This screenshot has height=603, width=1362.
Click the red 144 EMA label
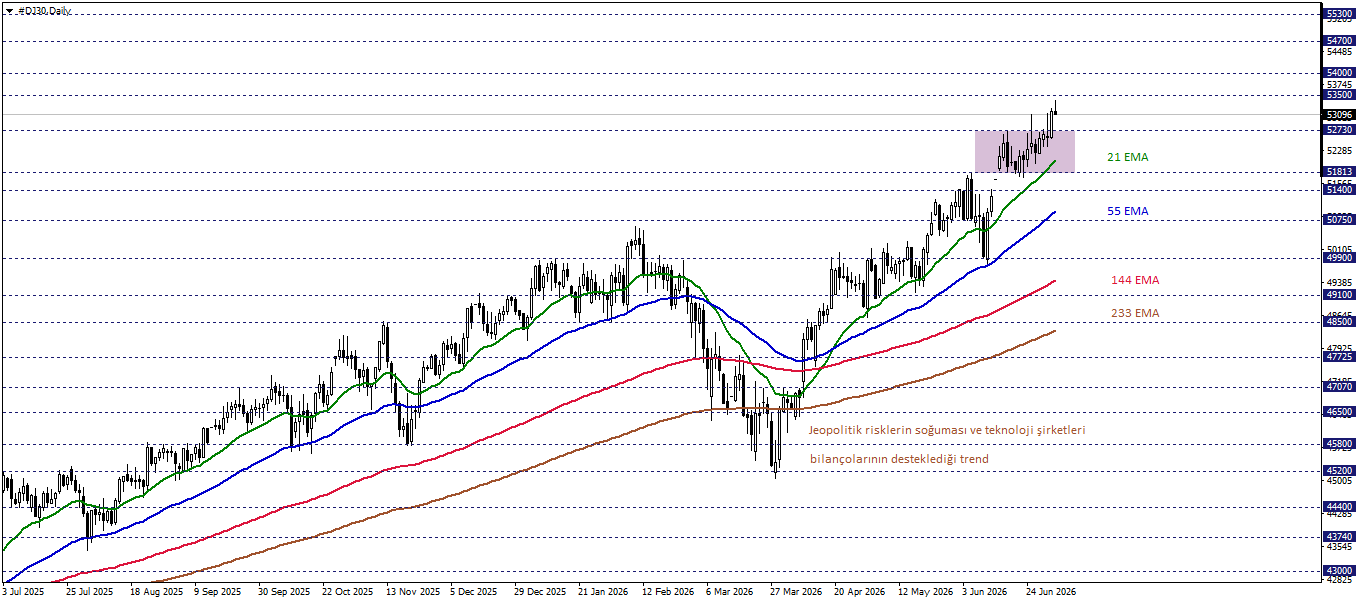click(1135, 280)
